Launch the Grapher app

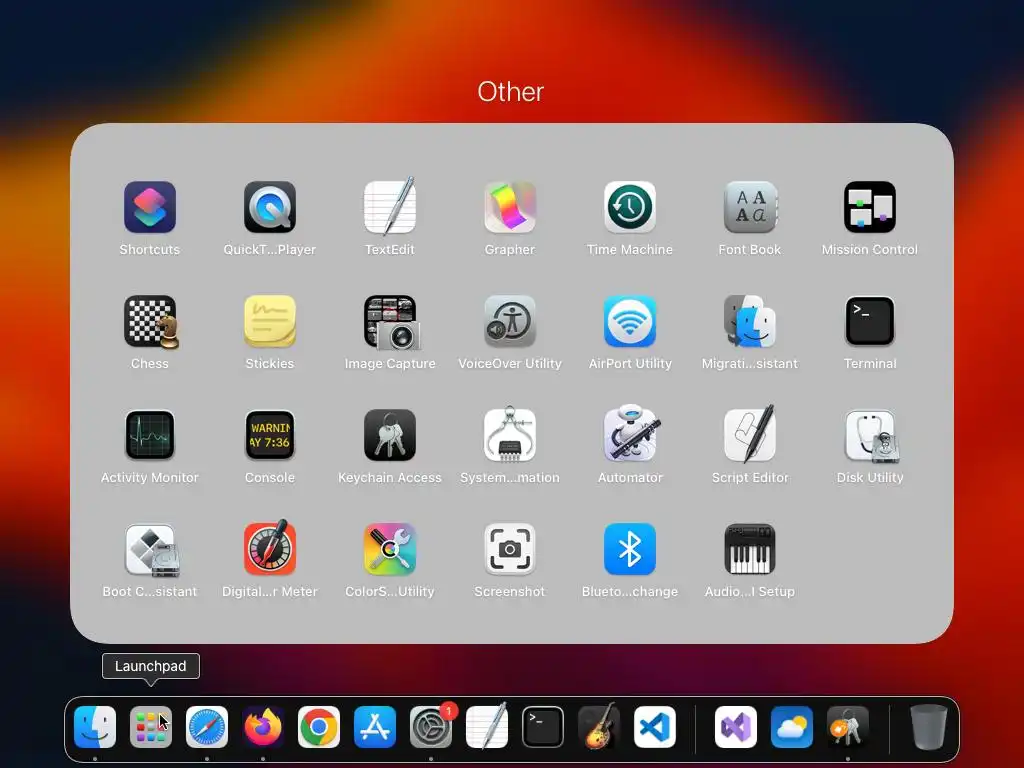click(510, 208)
